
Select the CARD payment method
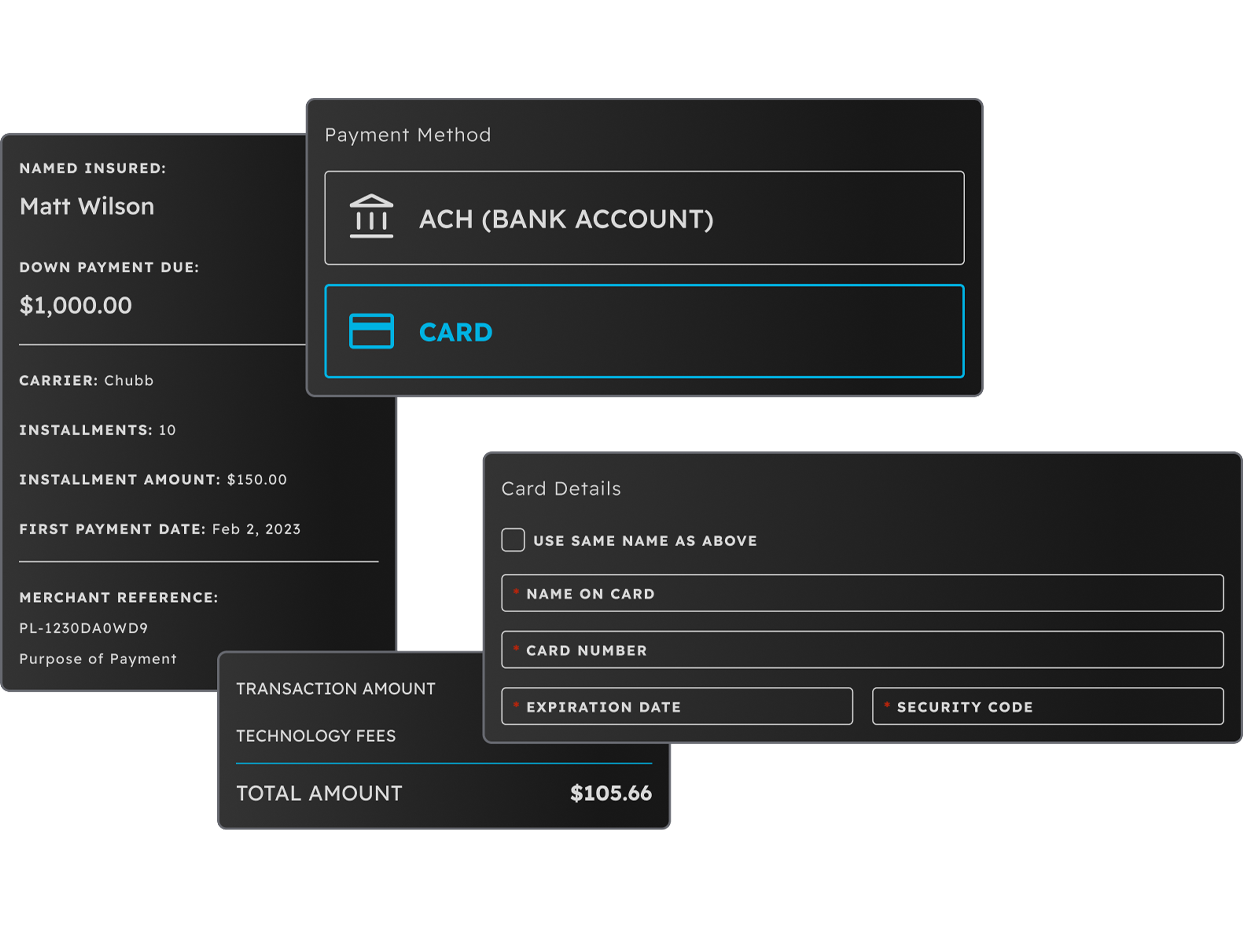[644, 331]
